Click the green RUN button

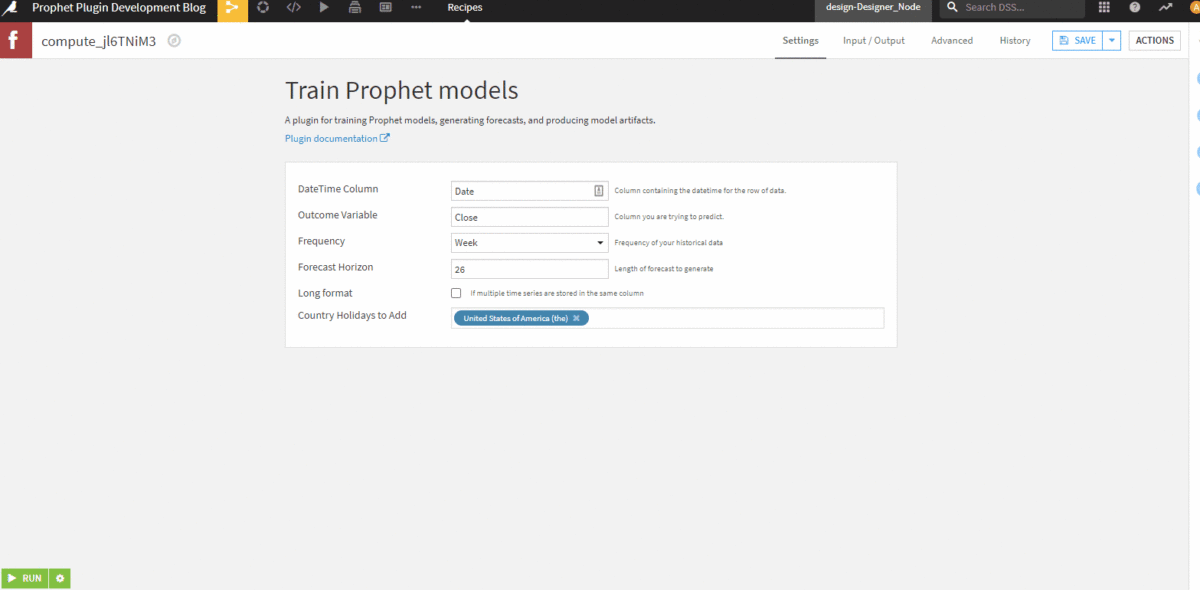(25, 578)
